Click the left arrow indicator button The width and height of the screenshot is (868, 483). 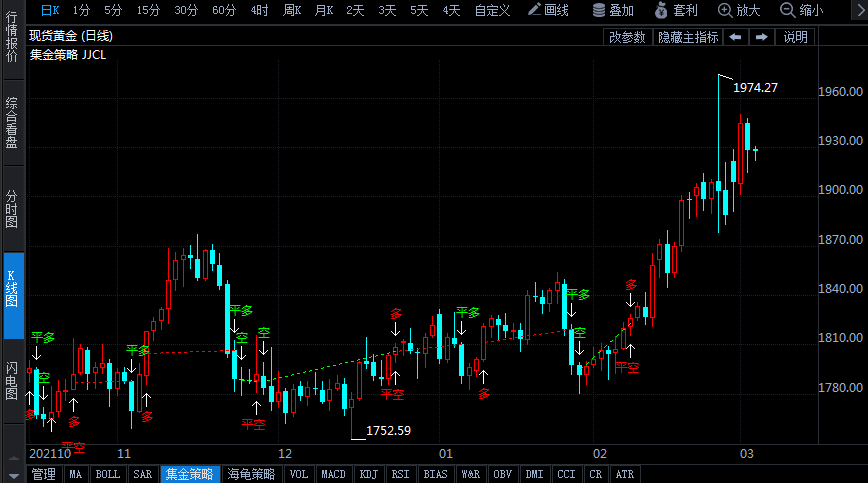click(x=735, y=37)
